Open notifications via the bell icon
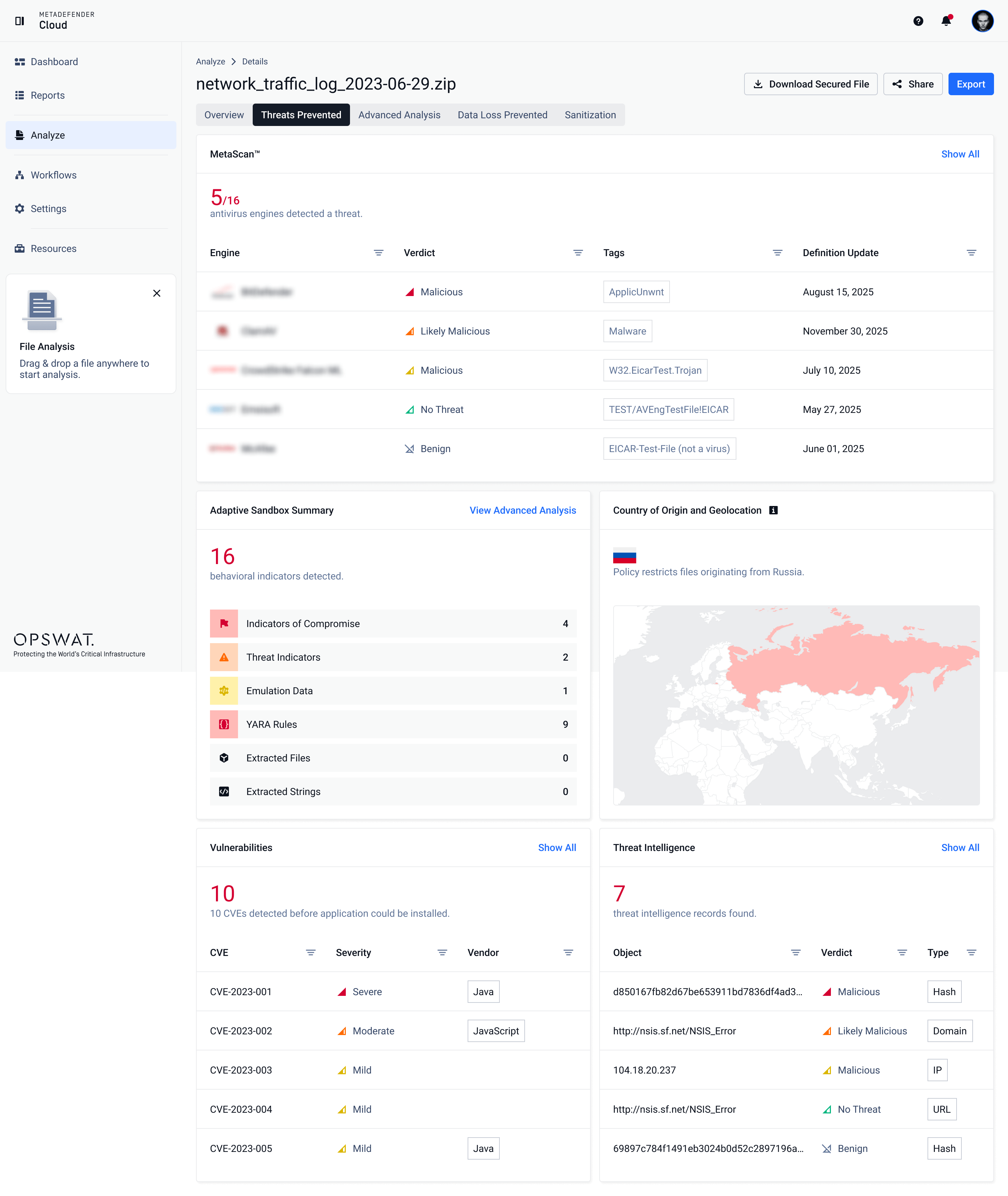 tap(946, 21)
